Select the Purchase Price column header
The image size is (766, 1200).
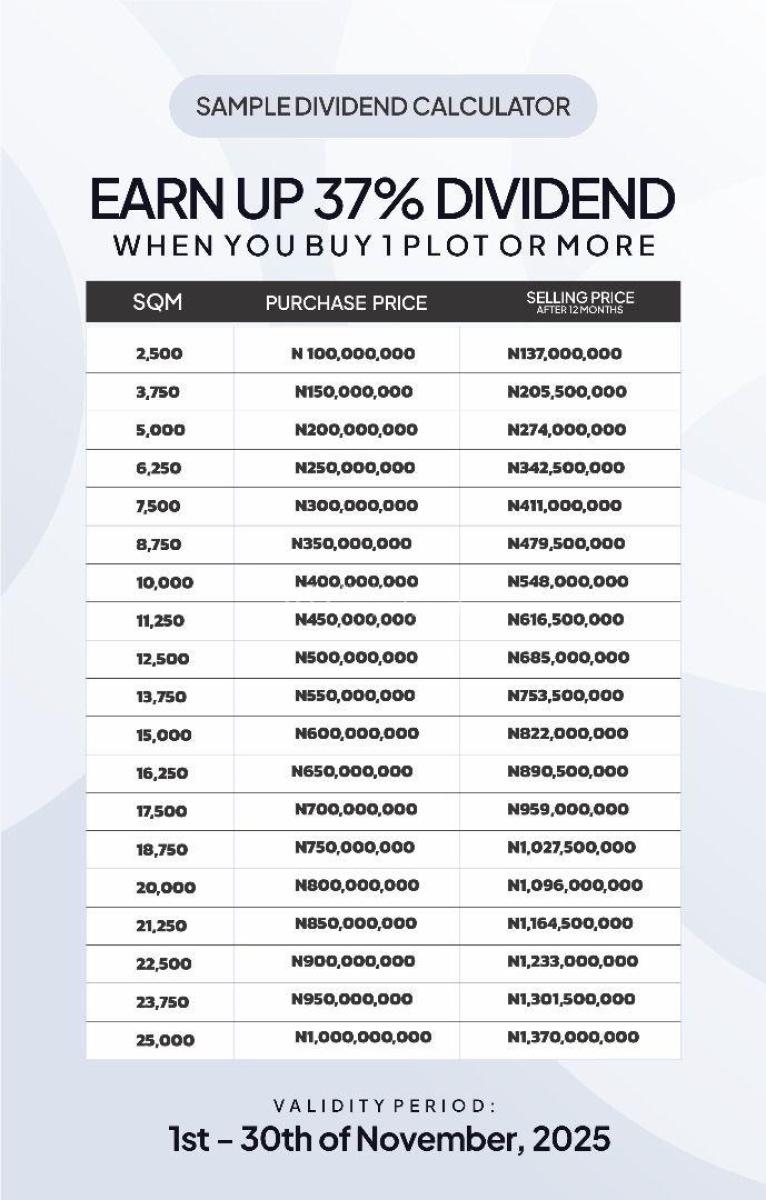(x=346, y=302)
